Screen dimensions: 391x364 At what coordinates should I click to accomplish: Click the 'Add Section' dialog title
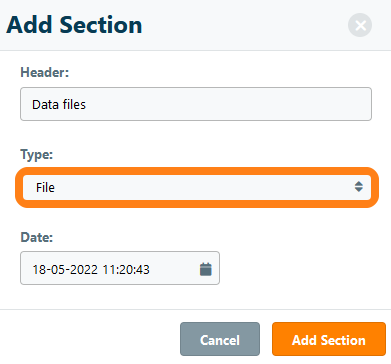pyautogui.click(x=74, y=25)
